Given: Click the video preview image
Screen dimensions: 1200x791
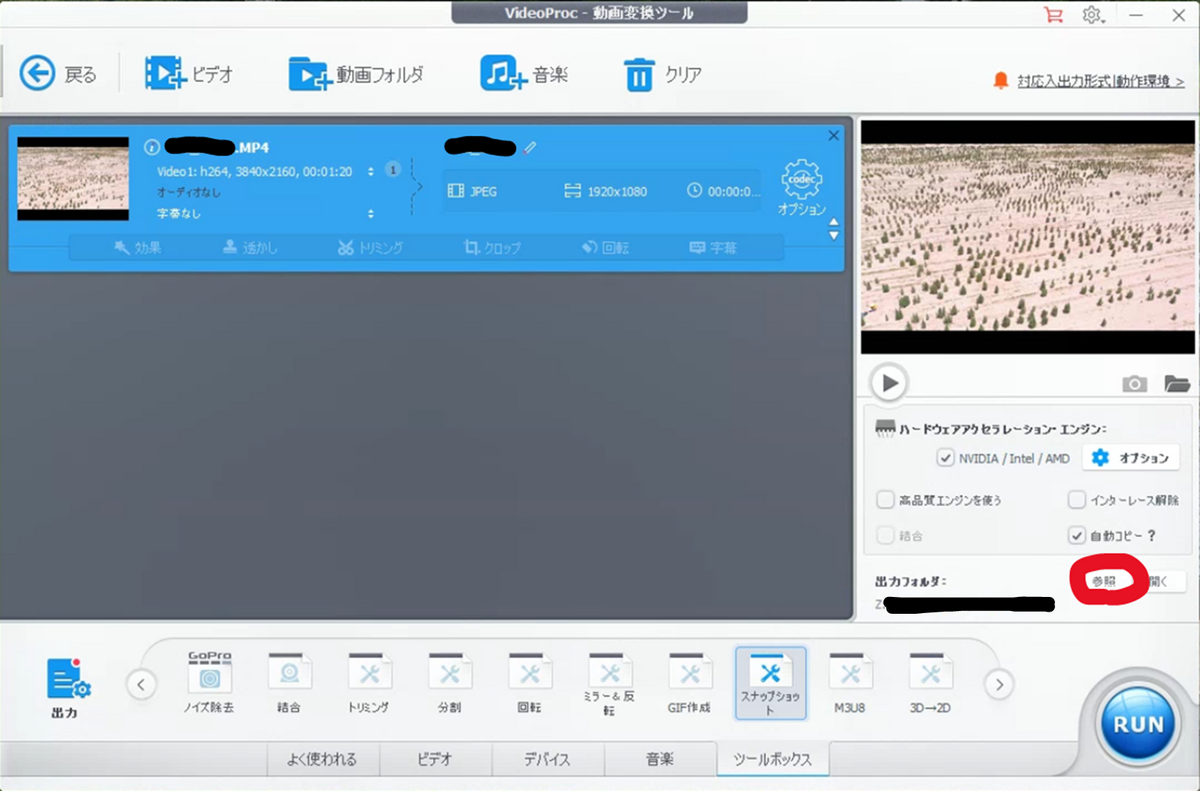Looking at the screenshot, I should pos(1026,237).
